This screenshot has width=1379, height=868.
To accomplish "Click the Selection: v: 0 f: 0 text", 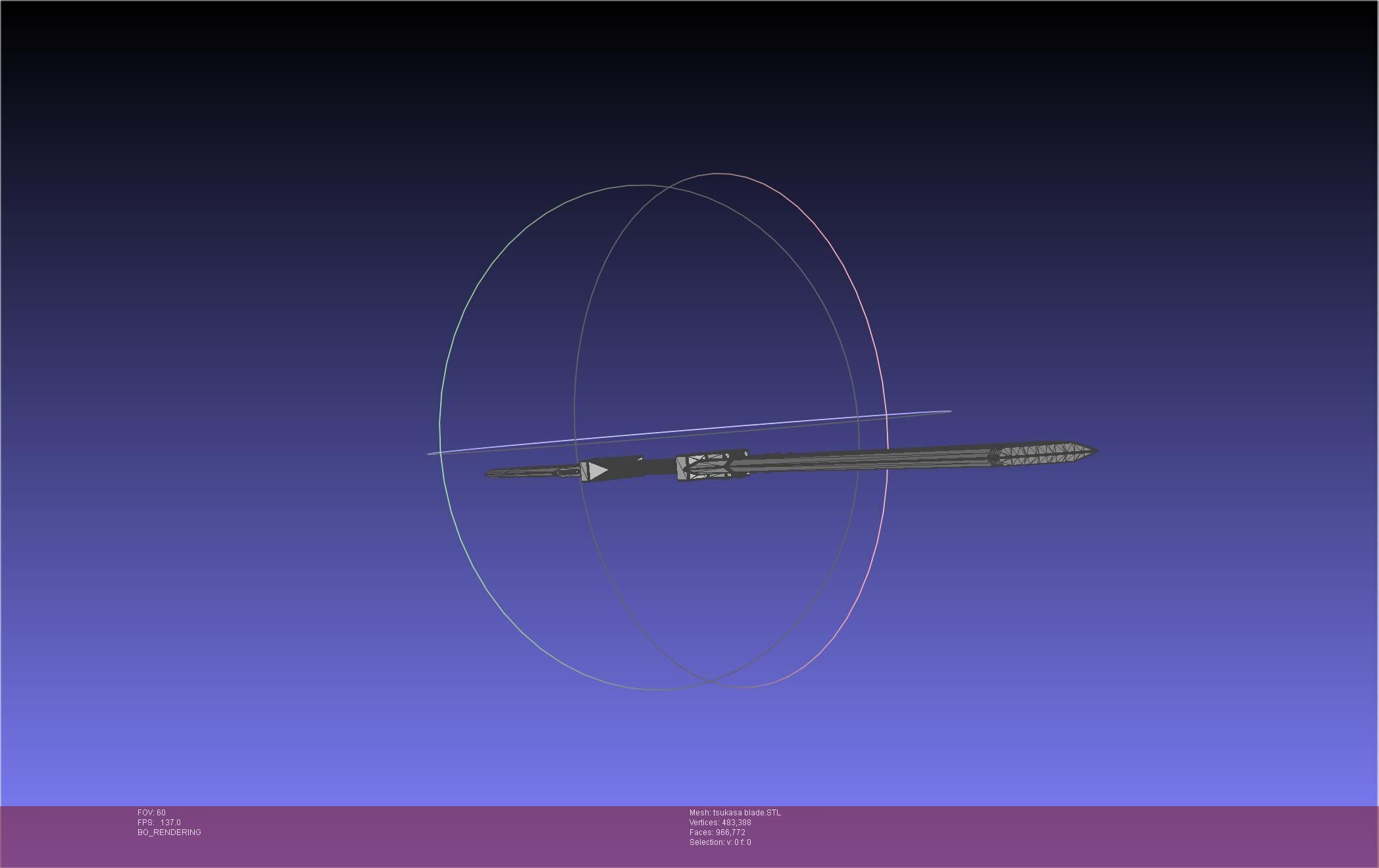I will (720, 842).
